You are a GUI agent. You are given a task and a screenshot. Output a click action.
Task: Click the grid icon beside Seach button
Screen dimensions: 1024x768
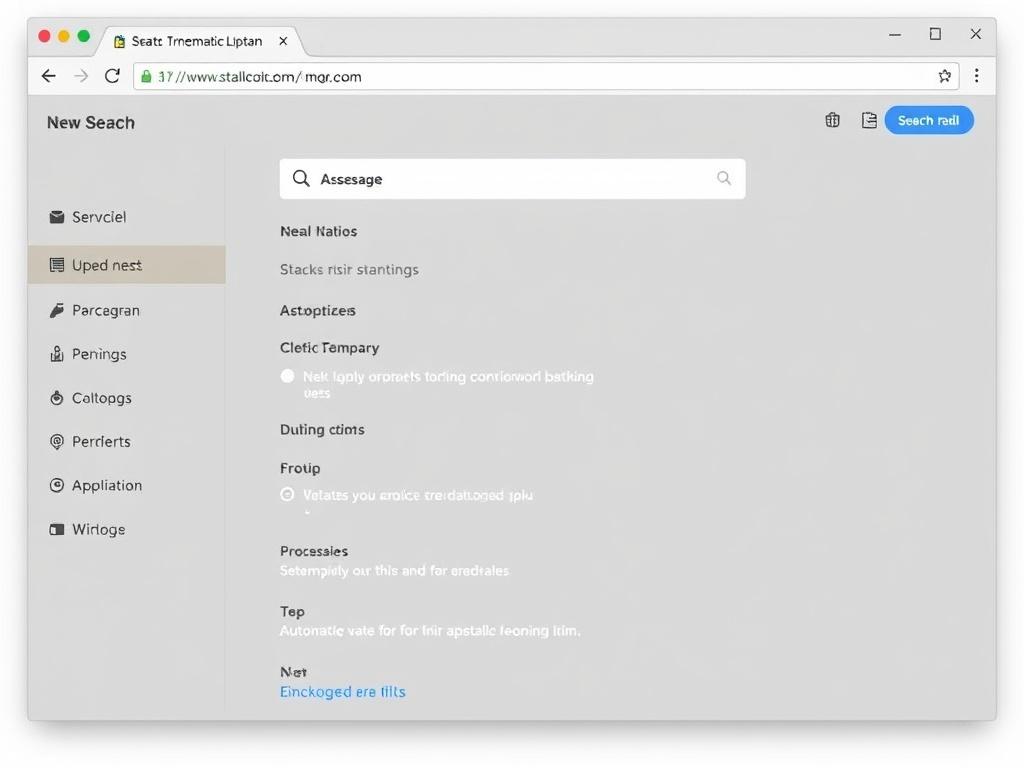[x=832, y=120]
